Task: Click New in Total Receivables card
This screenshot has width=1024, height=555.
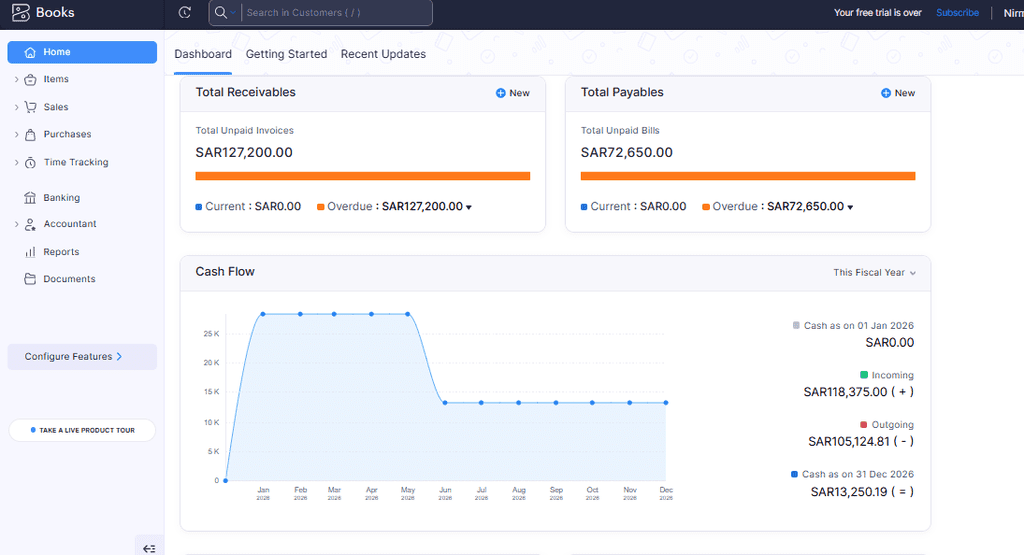Action: point(513,93)
